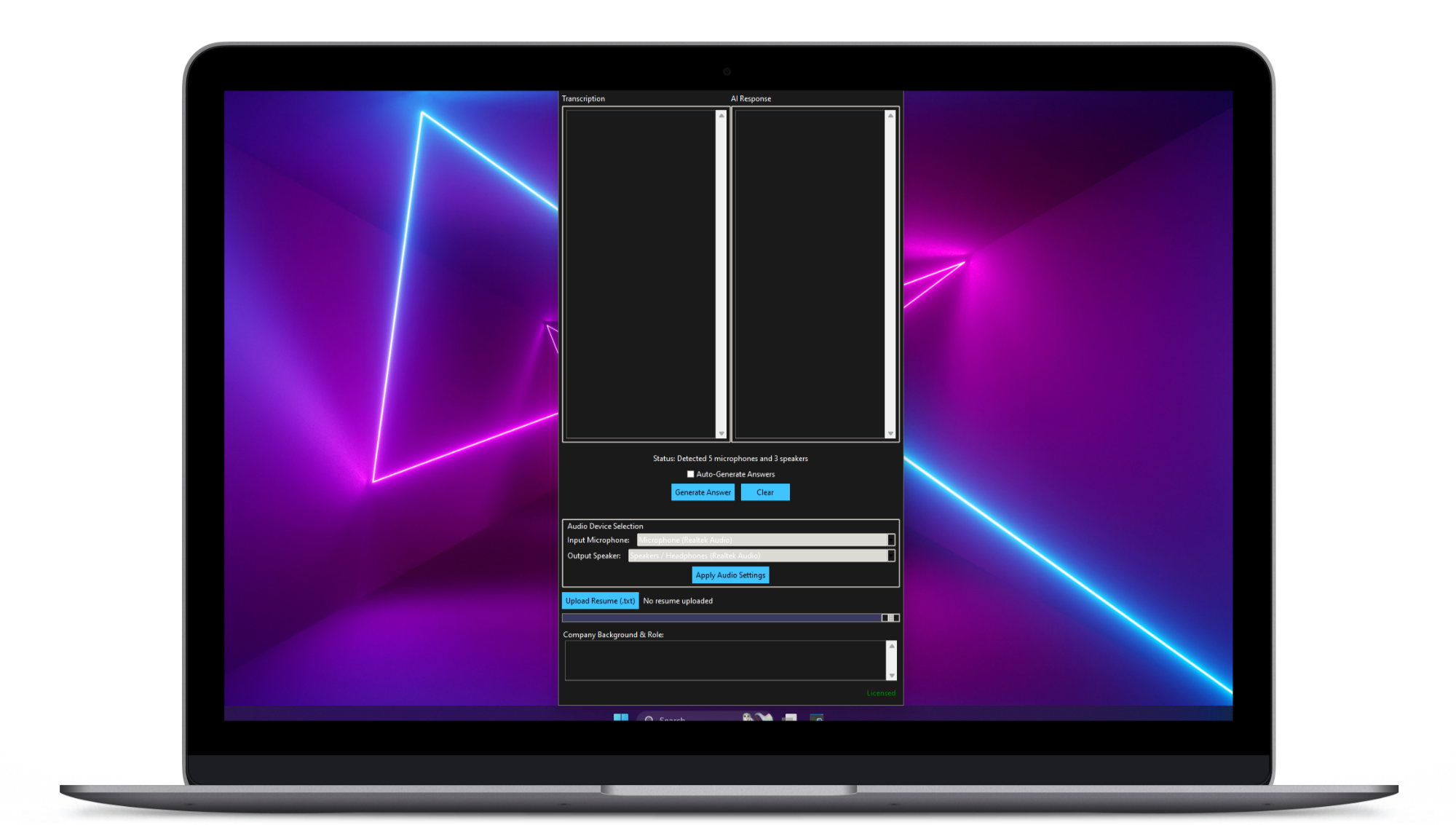Click inside the Company Background & Role text field
Viewport: 1456px width, 825px height.
point(724,660)
